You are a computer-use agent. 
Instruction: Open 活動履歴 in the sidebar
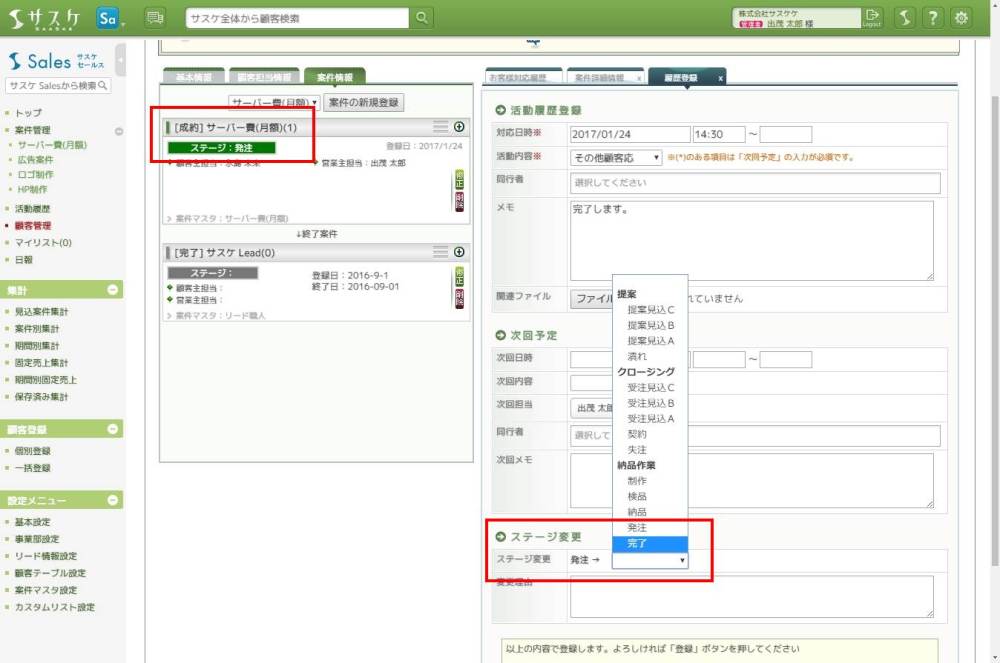(33, 209)
